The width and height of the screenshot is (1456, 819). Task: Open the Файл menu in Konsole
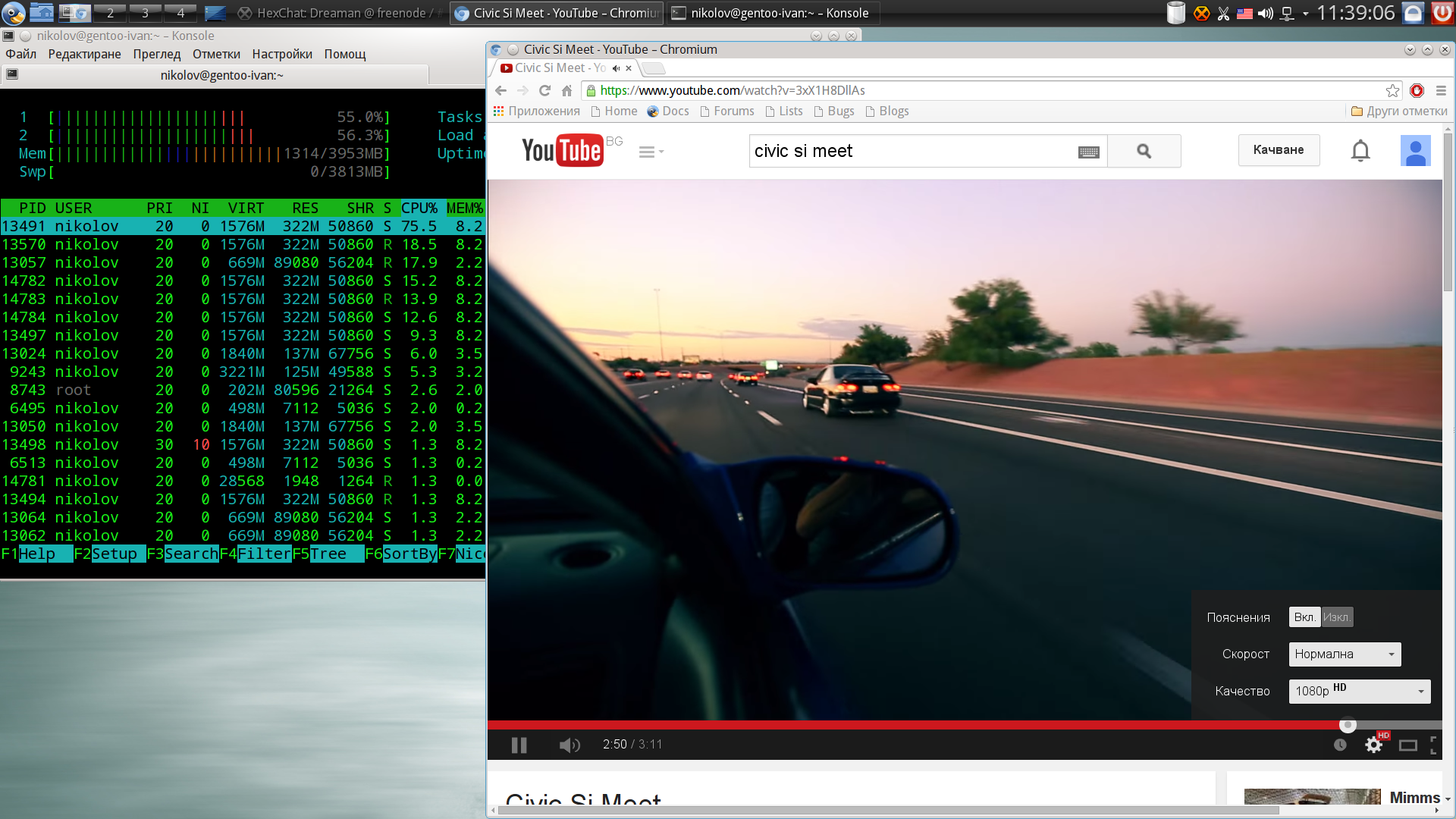pyautogui.click(x=21, y=54)
